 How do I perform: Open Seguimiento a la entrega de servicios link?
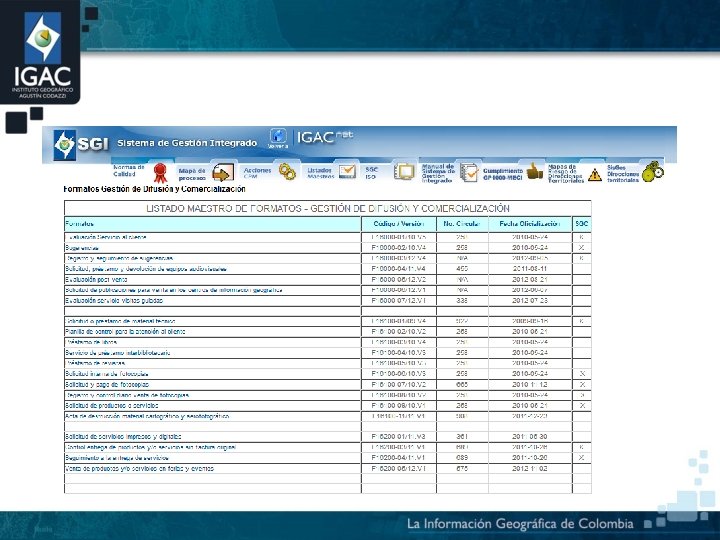point(117,458)
